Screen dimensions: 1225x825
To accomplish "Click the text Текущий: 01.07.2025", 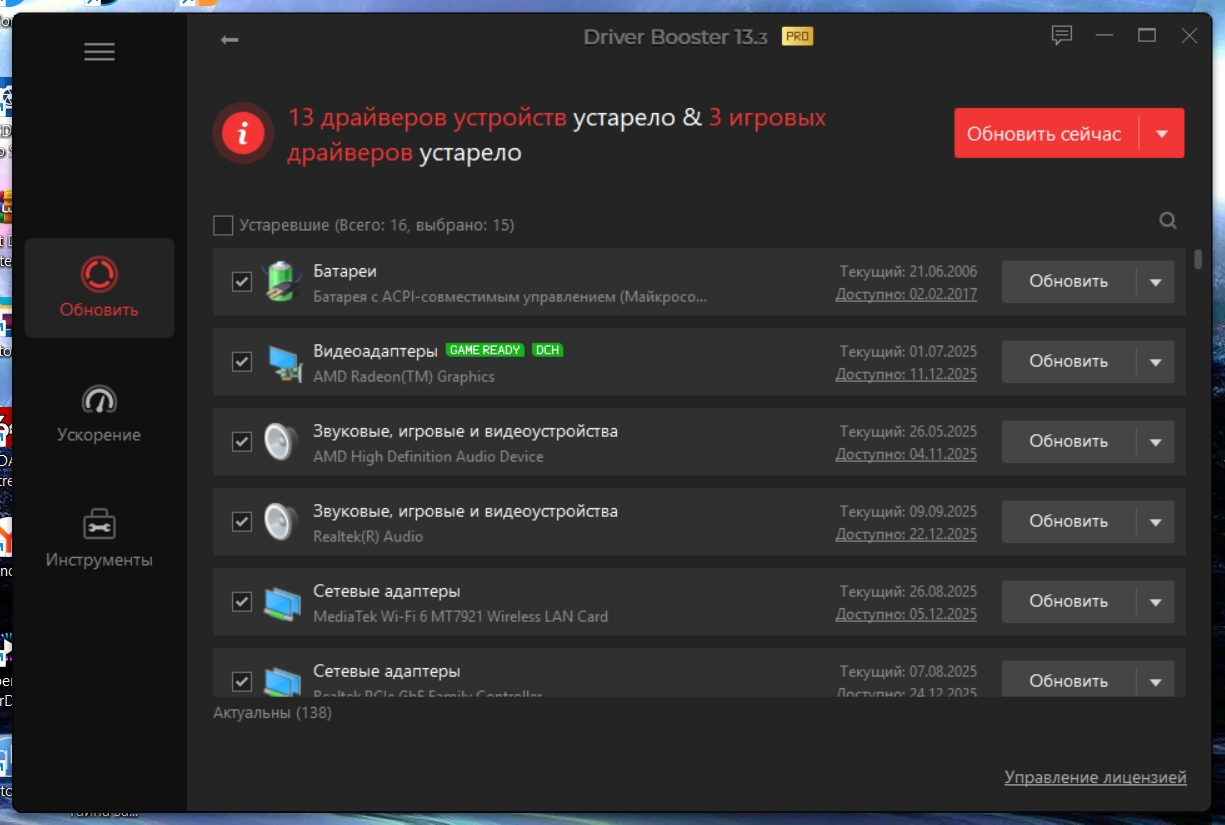I will (x=908, y=351).
